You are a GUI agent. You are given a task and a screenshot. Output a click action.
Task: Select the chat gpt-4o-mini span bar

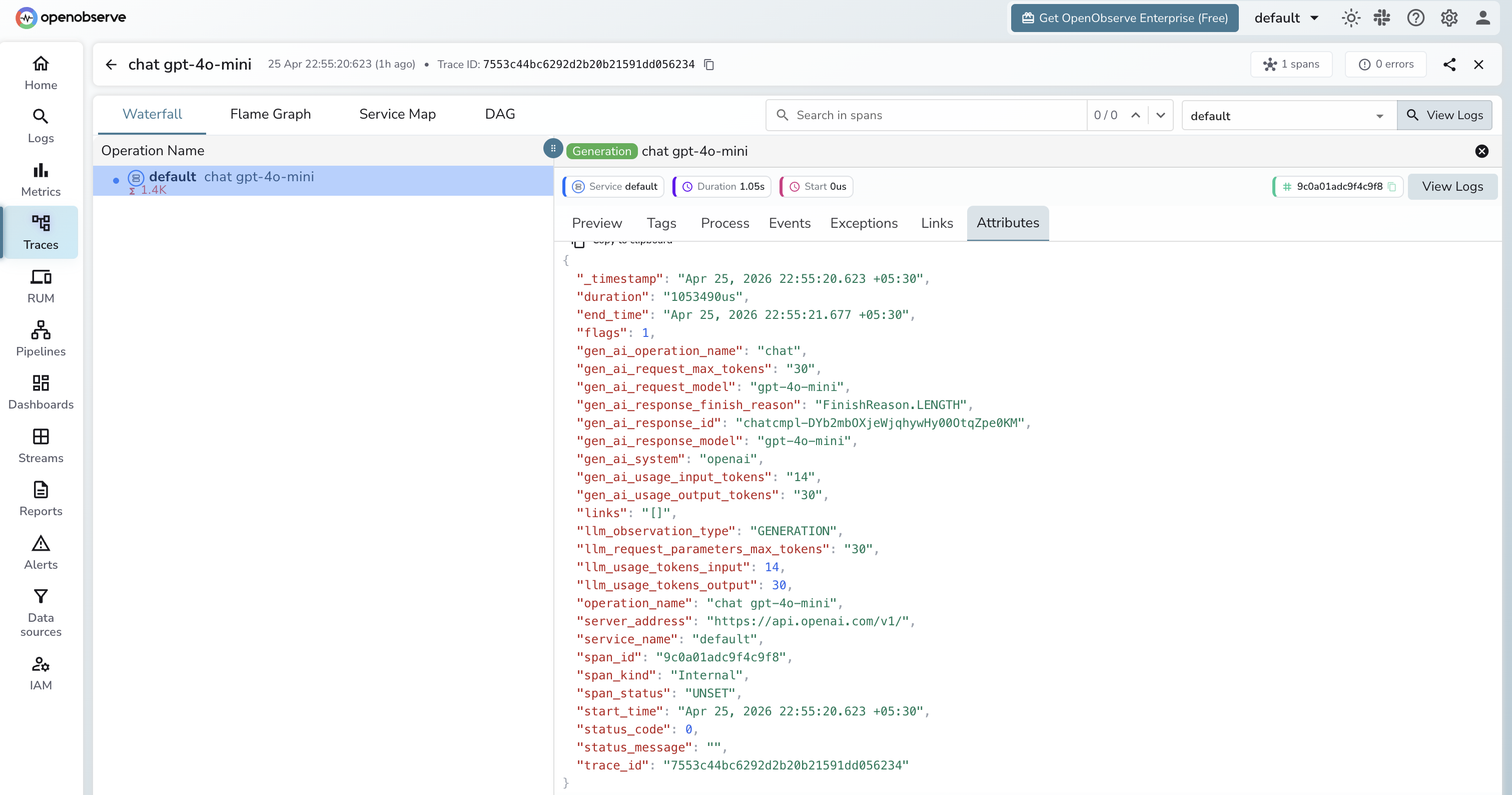[258, 176]
